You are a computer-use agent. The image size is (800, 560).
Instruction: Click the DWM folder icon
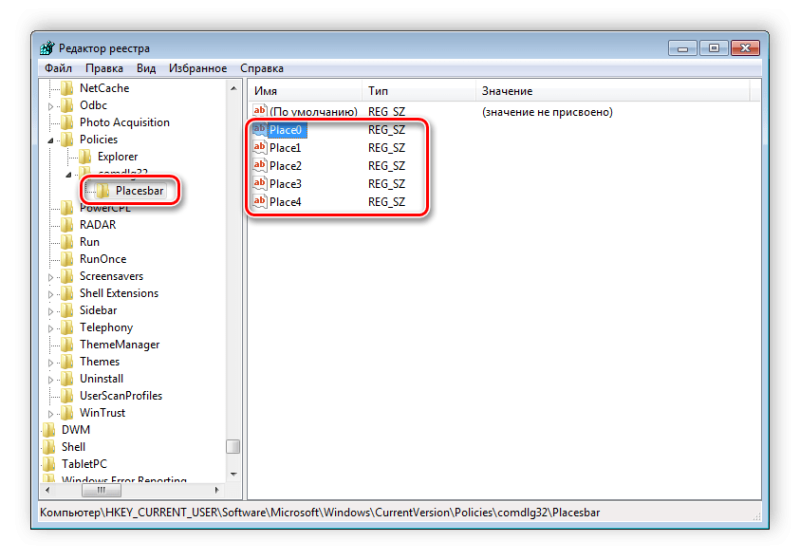coord(49,430)
